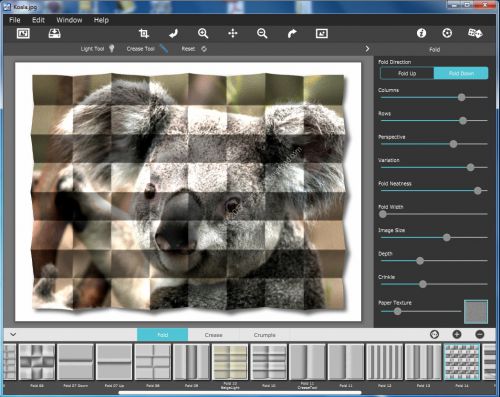The width and height of the screenshot is (500, 397).
Task: Select Fold Down direction
Action: tap(461, 73)
